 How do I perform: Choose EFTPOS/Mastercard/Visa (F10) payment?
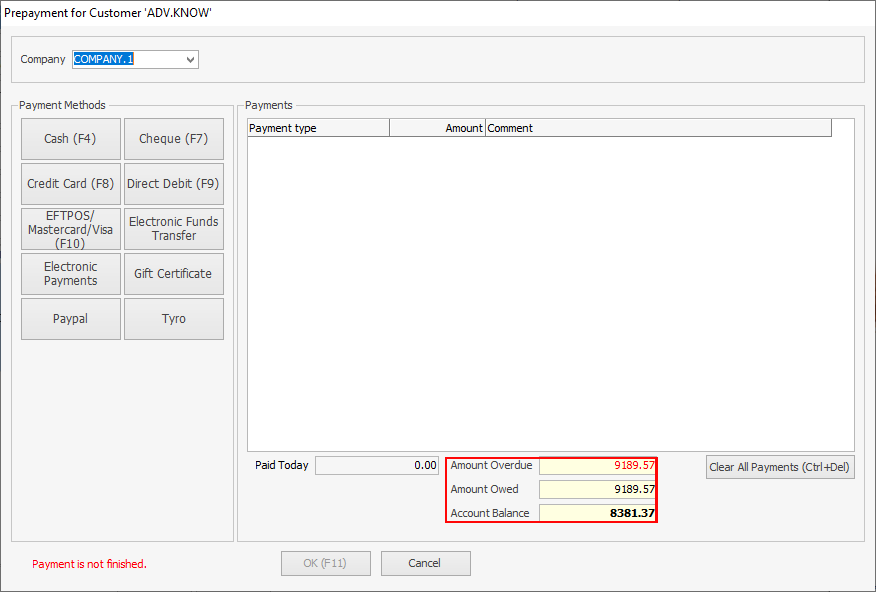(70, 228)
